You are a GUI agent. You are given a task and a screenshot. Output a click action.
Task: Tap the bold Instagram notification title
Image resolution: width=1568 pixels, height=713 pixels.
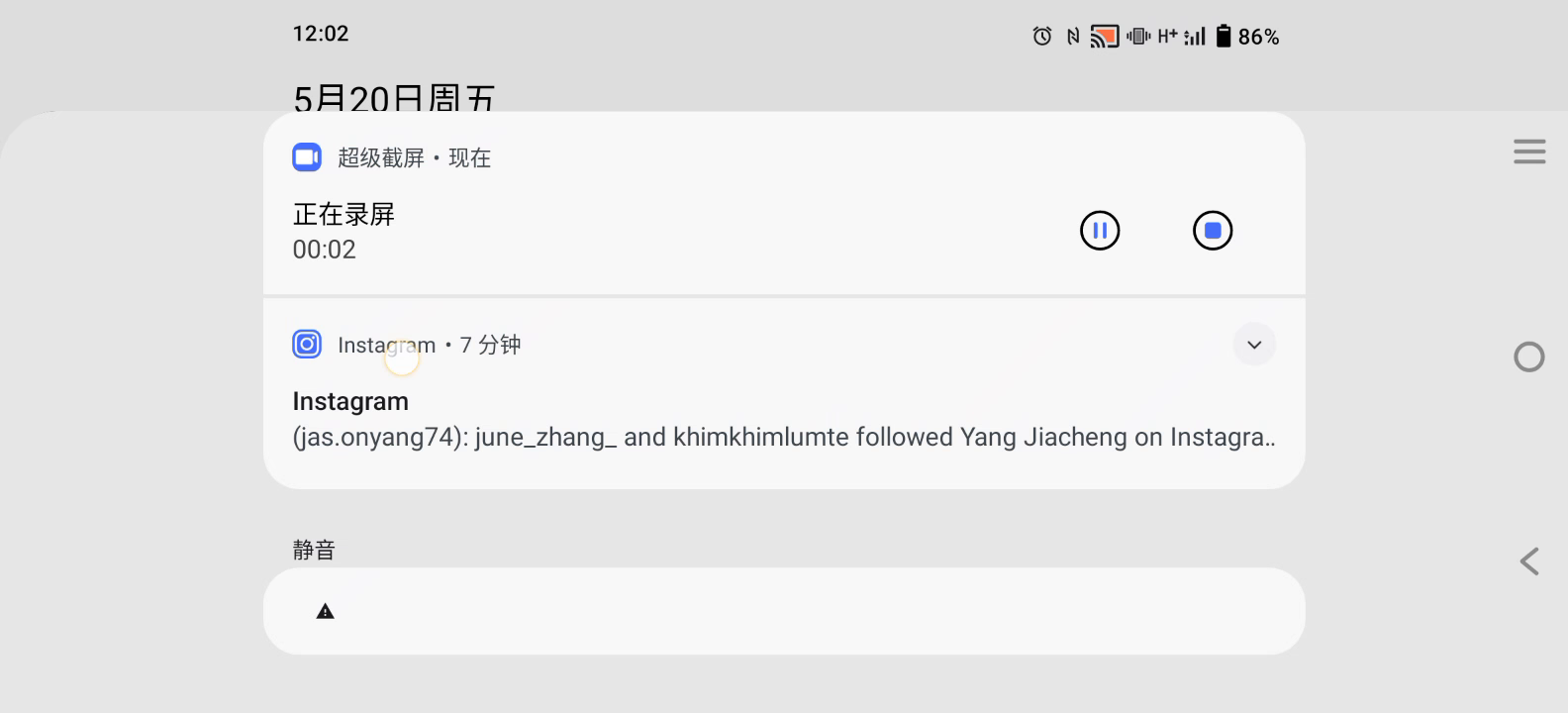click(350, 401)
